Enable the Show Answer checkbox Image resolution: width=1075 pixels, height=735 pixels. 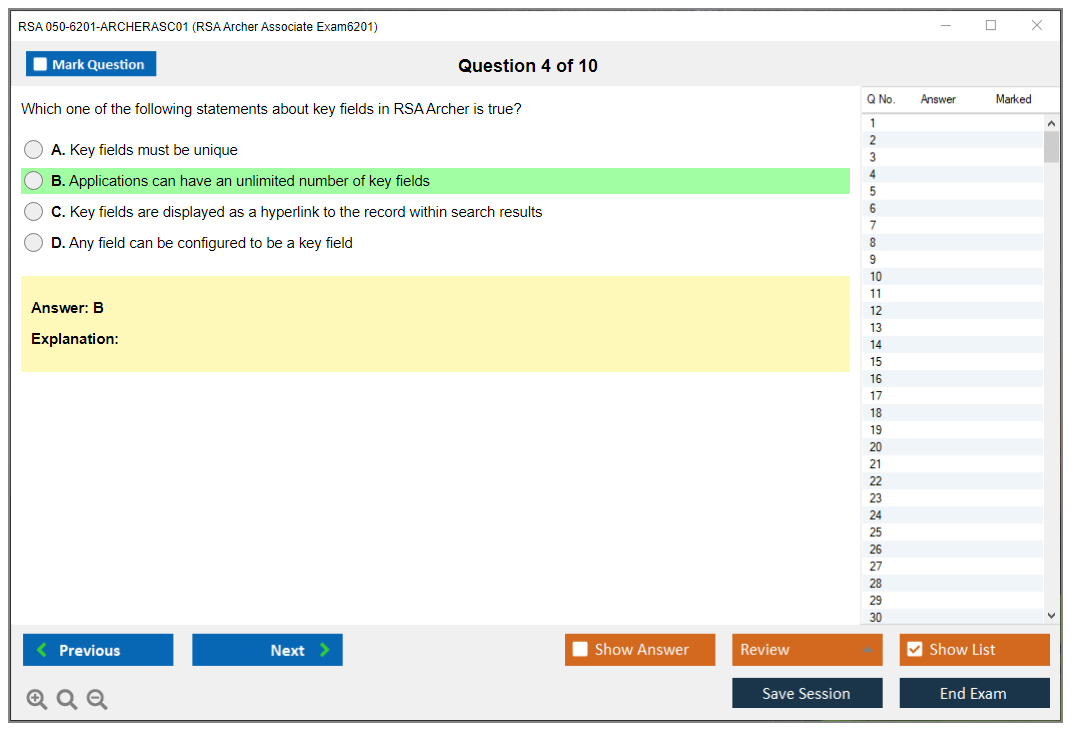point(580,650)
